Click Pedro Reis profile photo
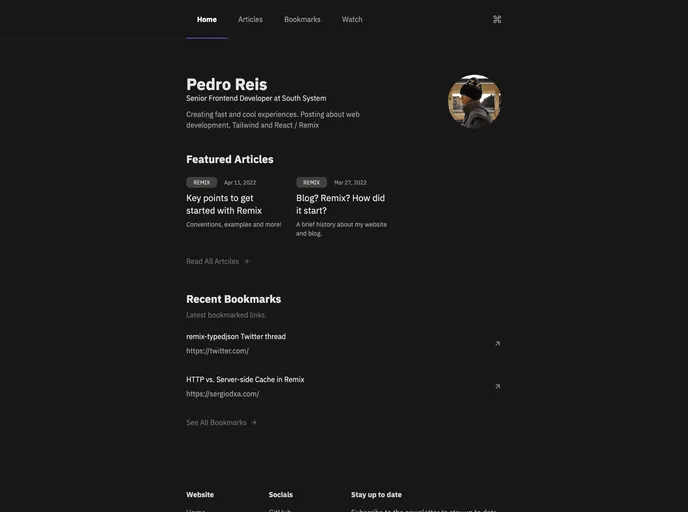 pos(474,101)
